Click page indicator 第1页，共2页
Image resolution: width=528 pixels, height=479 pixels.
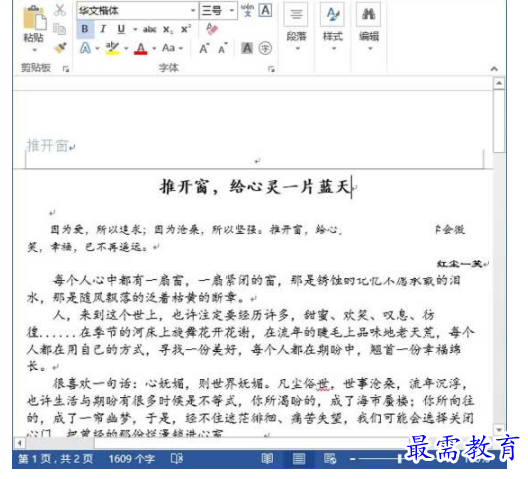56,459
